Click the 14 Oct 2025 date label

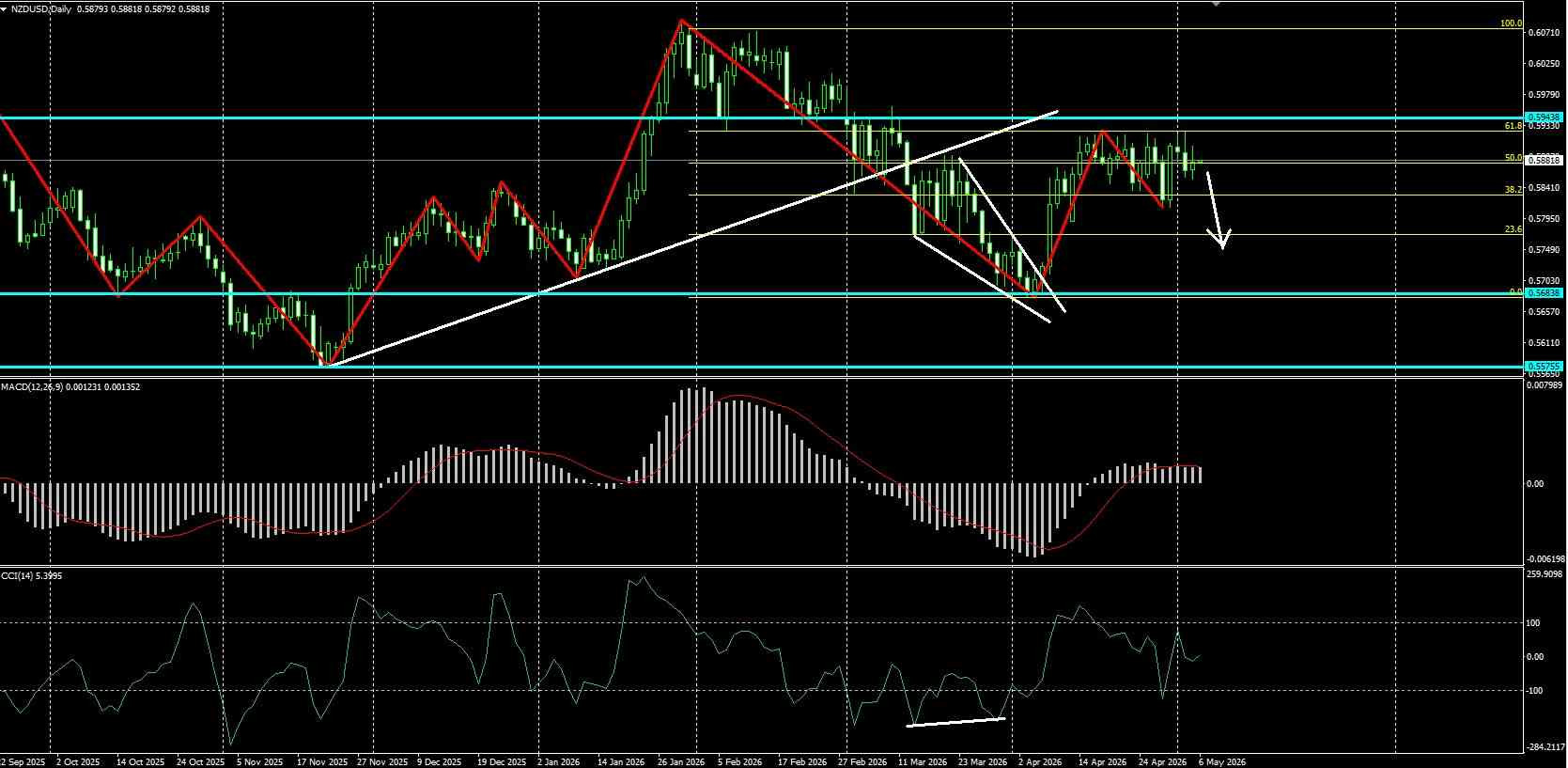click(141, 761)
